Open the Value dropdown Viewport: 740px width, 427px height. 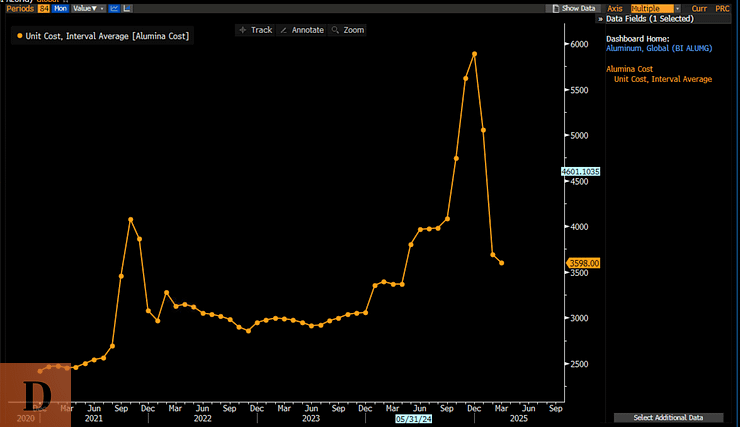tap(86, 8)
